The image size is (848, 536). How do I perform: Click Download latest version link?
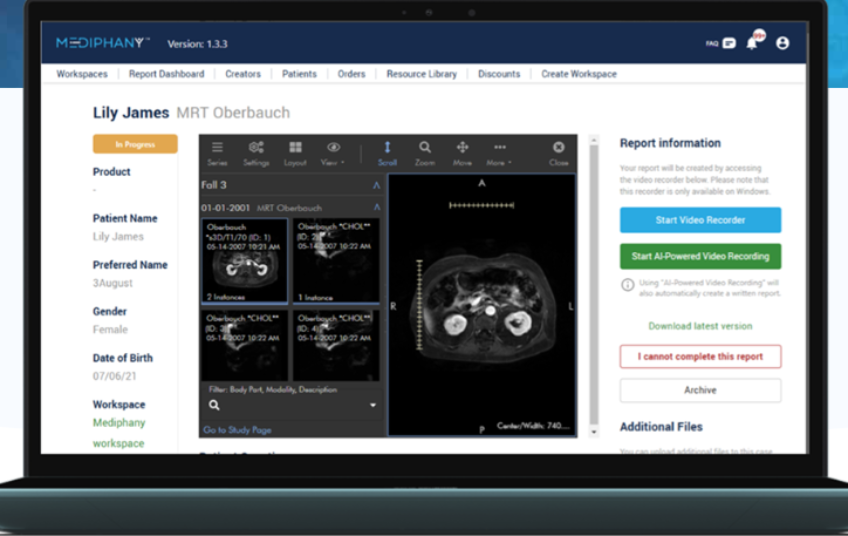point(700,326)
